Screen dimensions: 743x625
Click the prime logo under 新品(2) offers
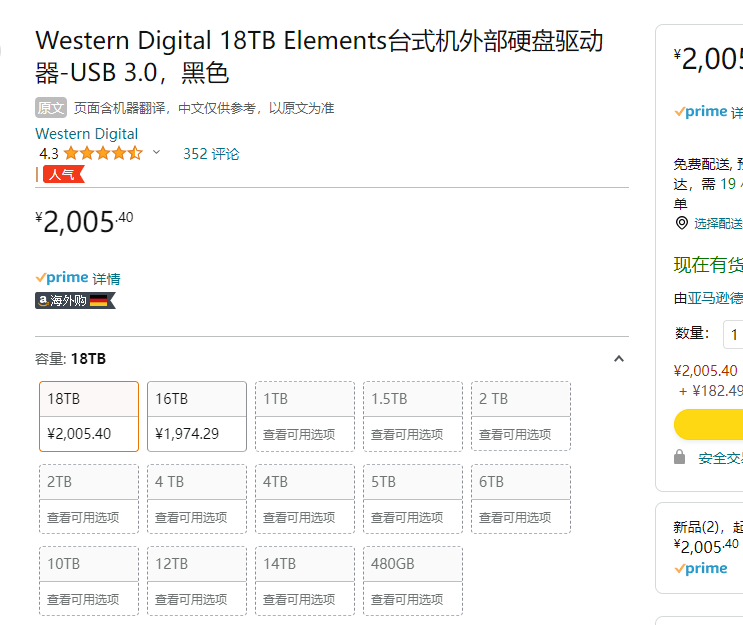coord(701,568)
